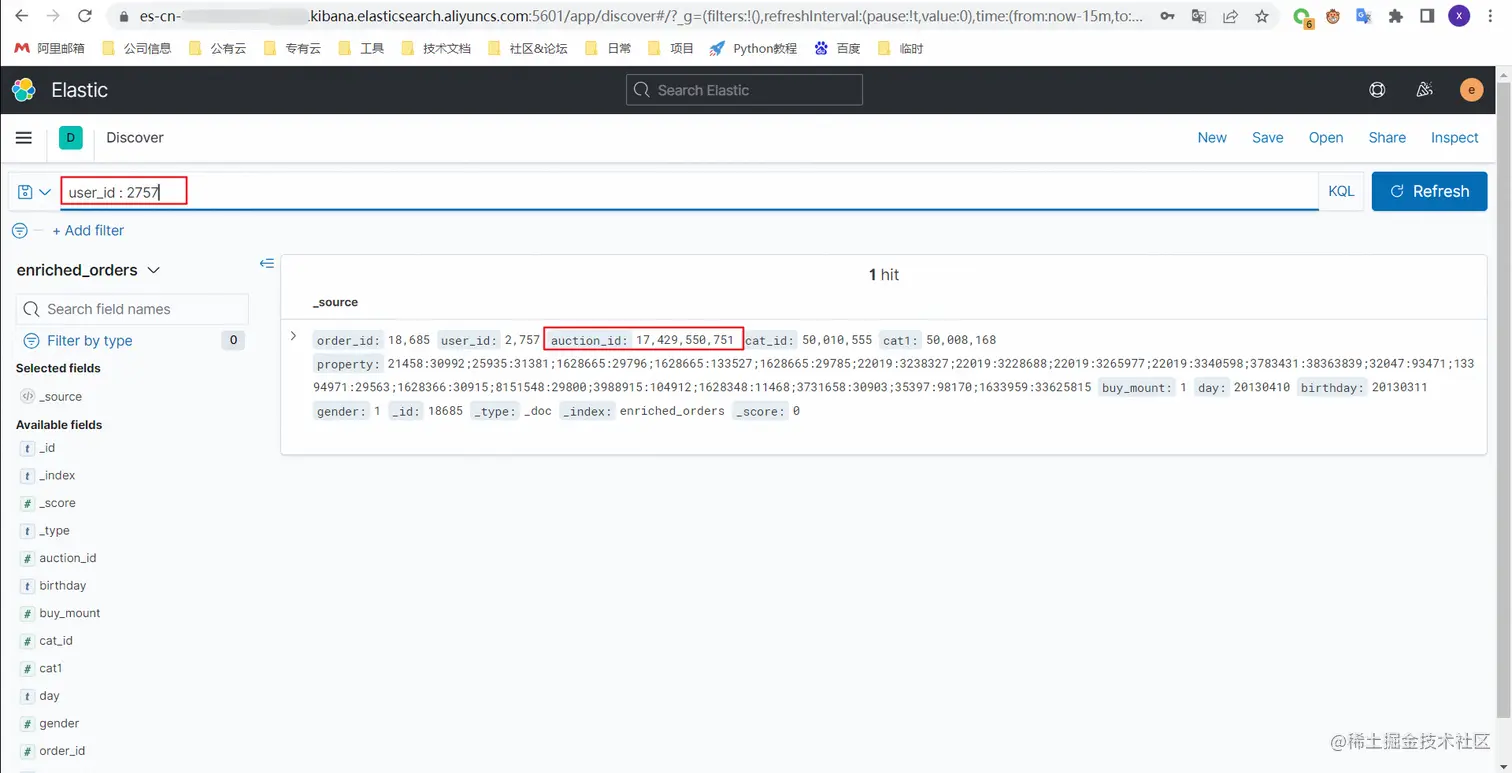Select _index field in the list
The image size is (1512, 773).
click(57, 476)
